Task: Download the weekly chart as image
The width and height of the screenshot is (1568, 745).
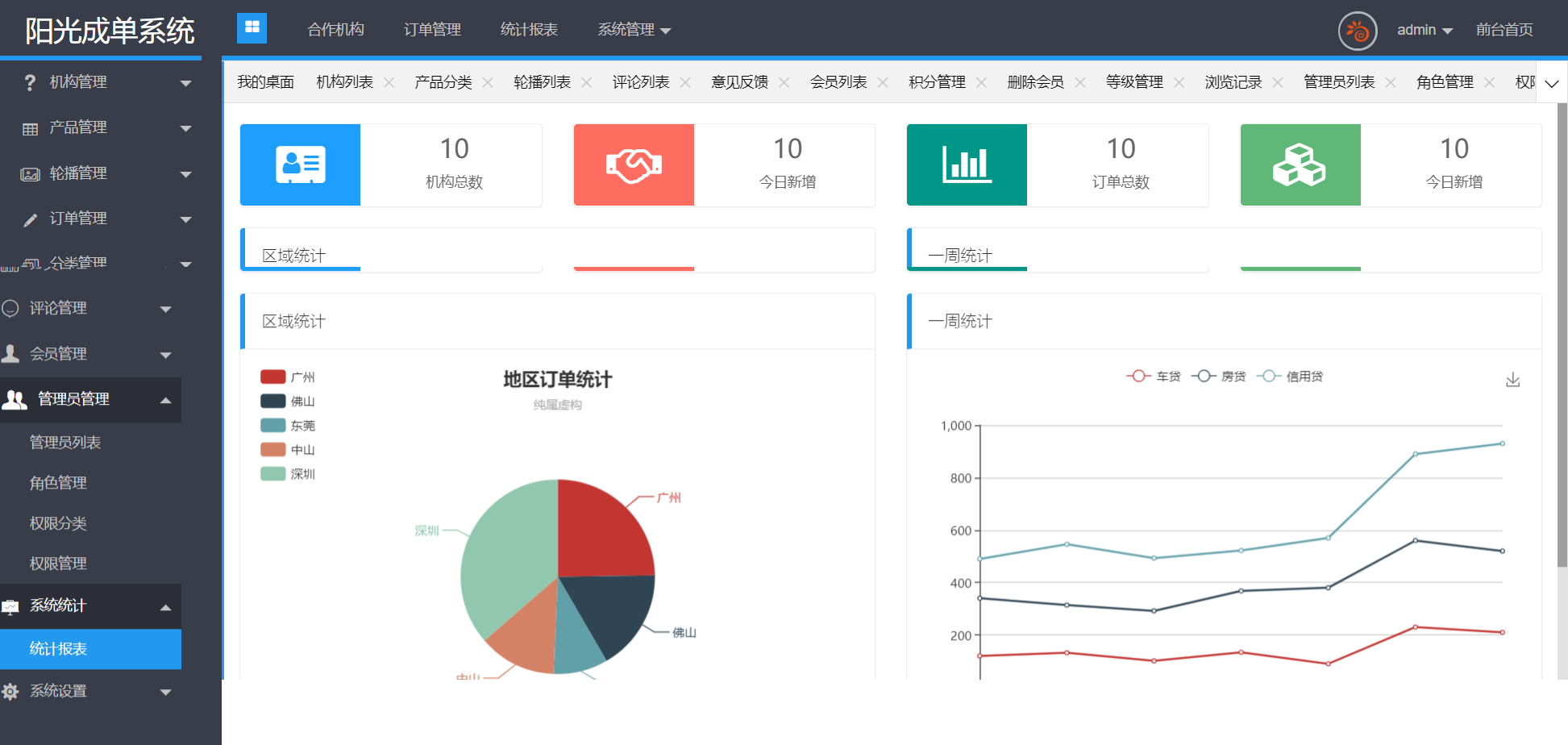Action: (1512, 380)
